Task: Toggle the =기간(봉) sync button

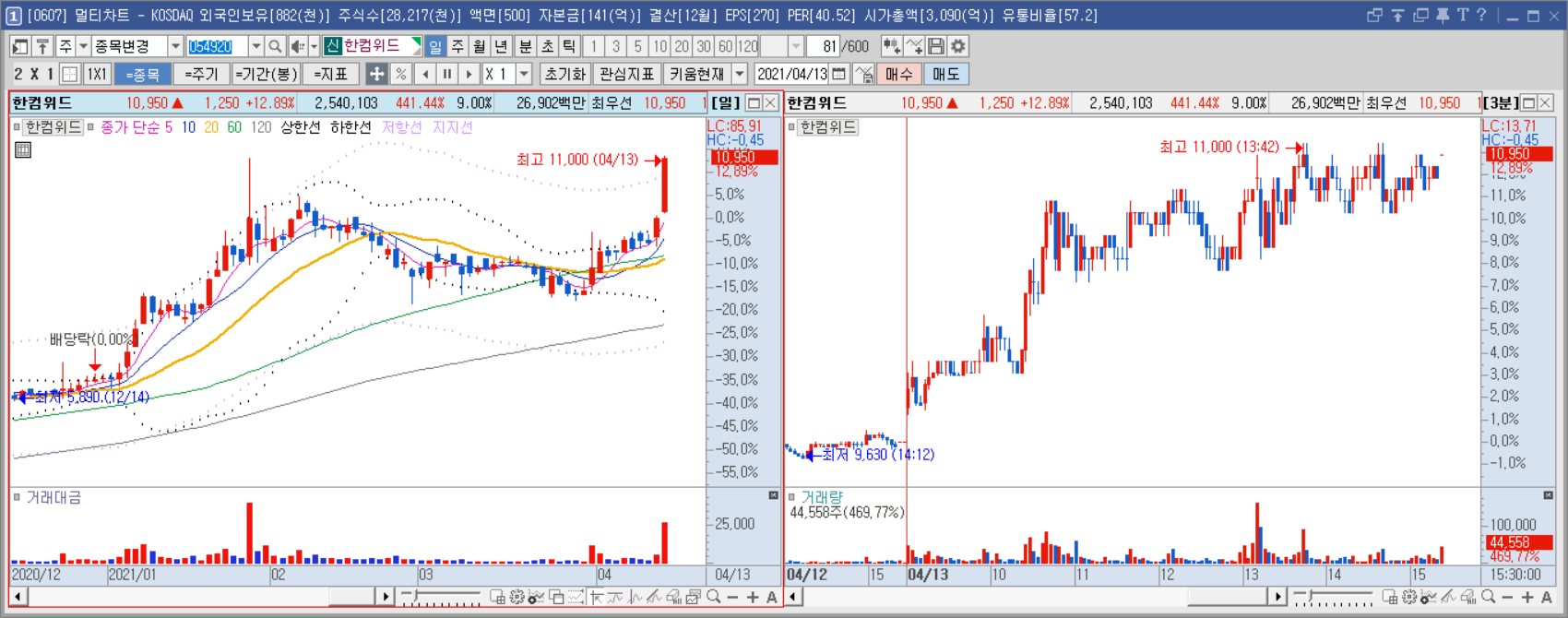Action: [x=266, y=74]
